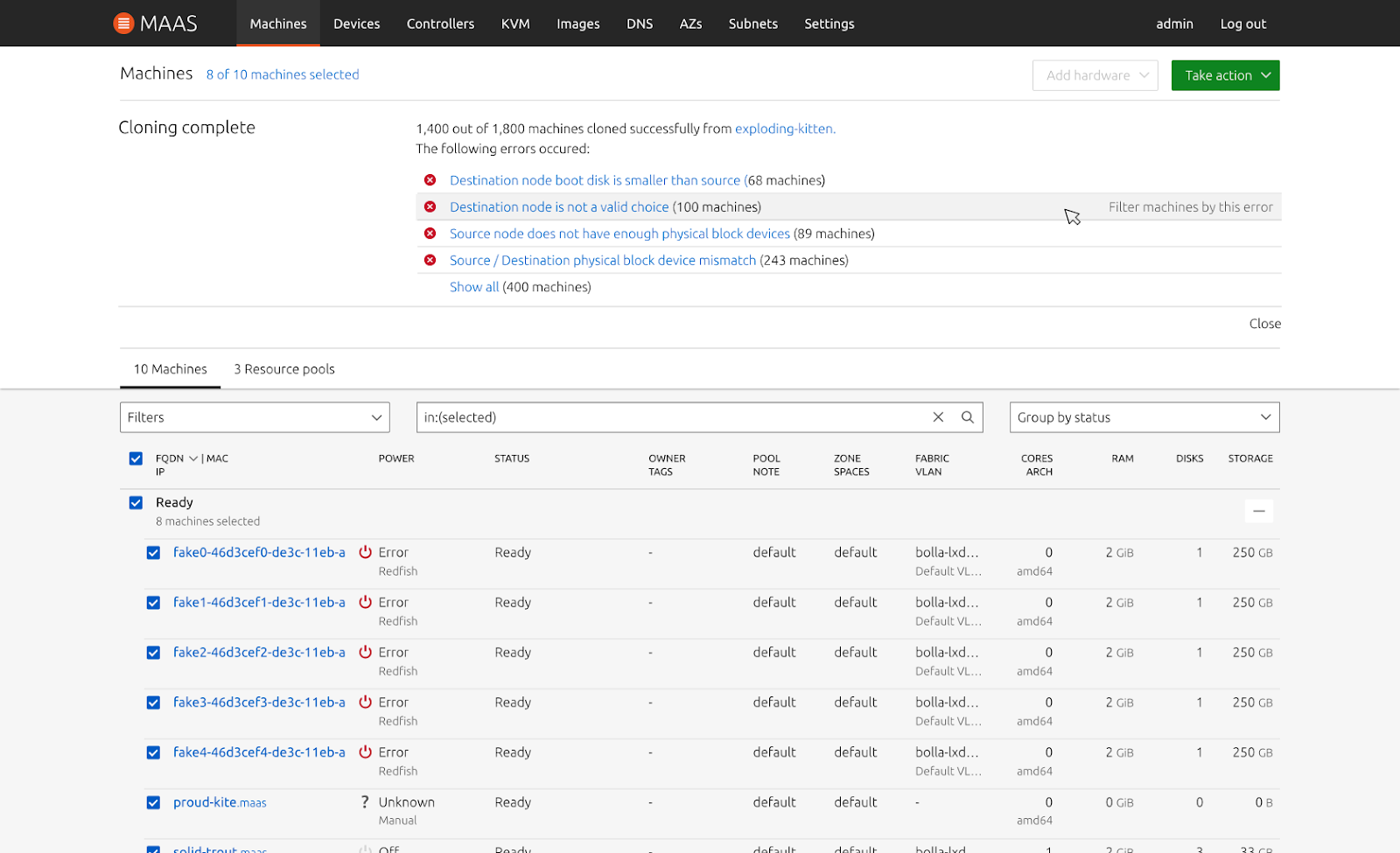Click the red power icon for fake3

(366, 703)
